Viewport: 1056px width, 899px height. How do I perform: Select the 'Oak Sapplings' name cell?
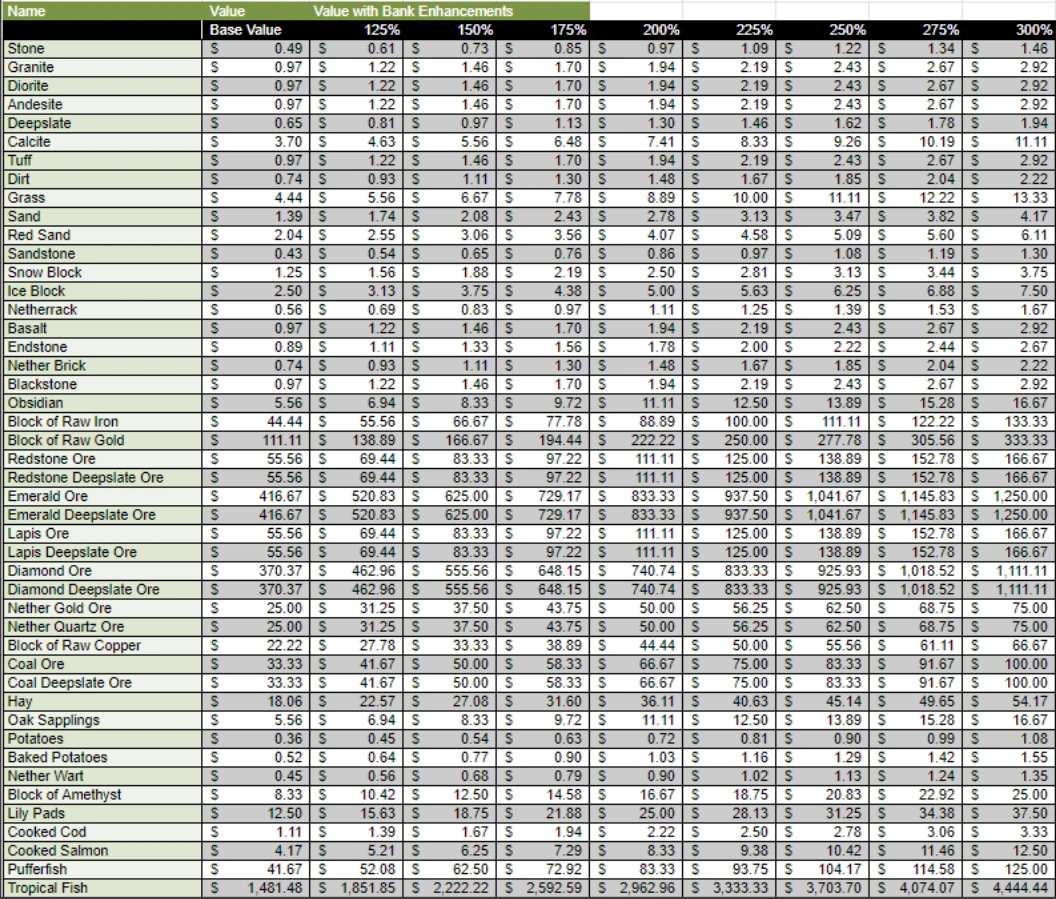coord(102,720)
